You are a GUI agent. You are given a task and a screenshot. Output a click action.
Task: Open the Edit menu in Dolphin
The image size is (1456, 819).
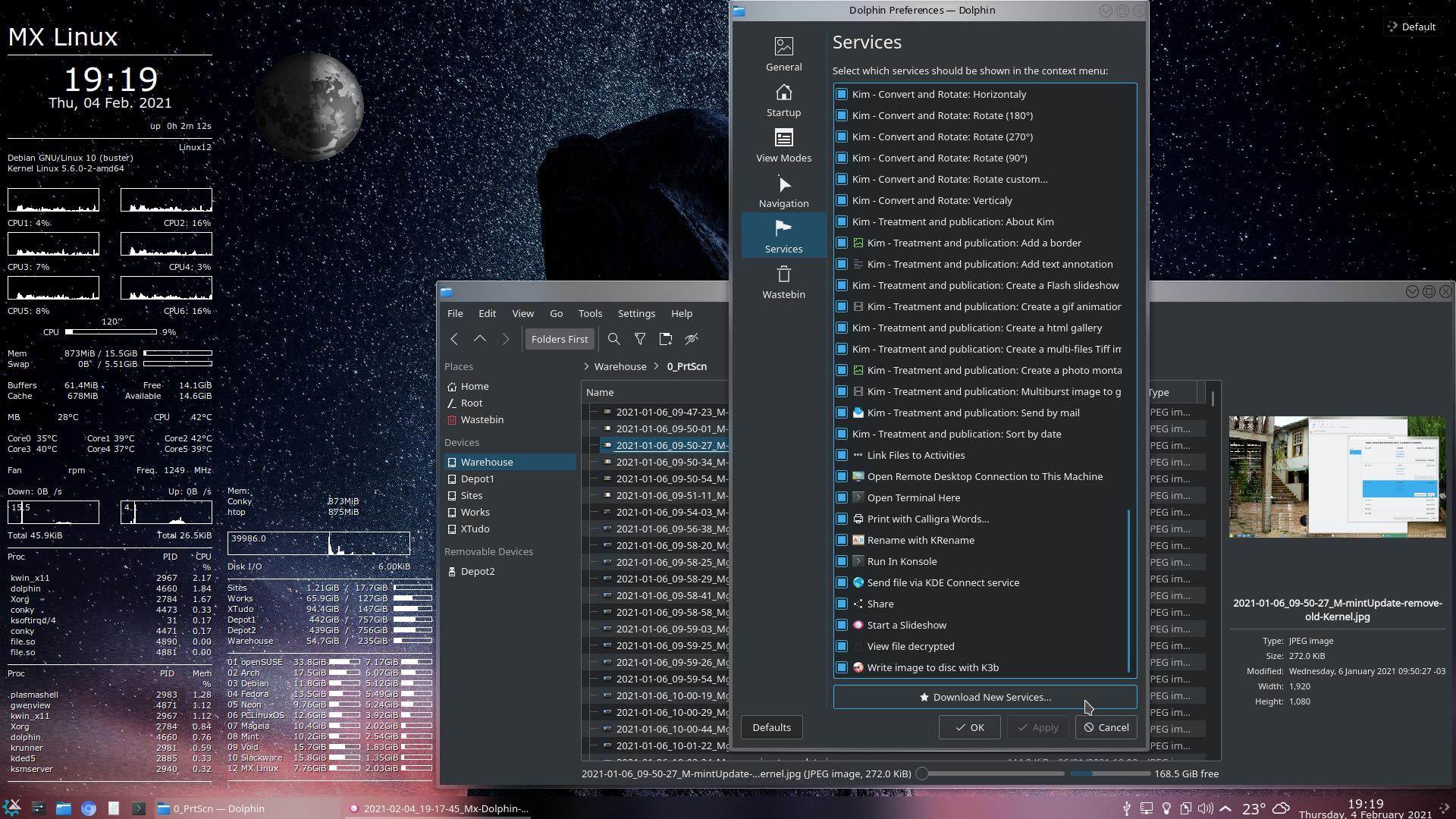point(487,313)
